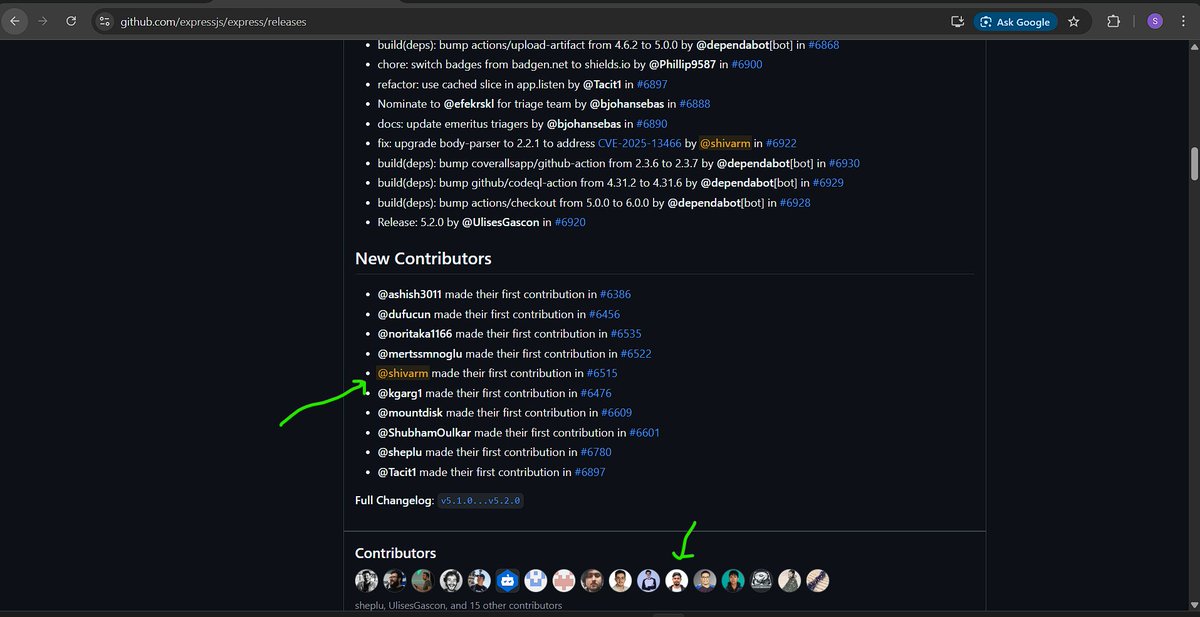1200x617 pixels.
Task: Open the Extensions puzzle icon
Action: point(1113,21)
